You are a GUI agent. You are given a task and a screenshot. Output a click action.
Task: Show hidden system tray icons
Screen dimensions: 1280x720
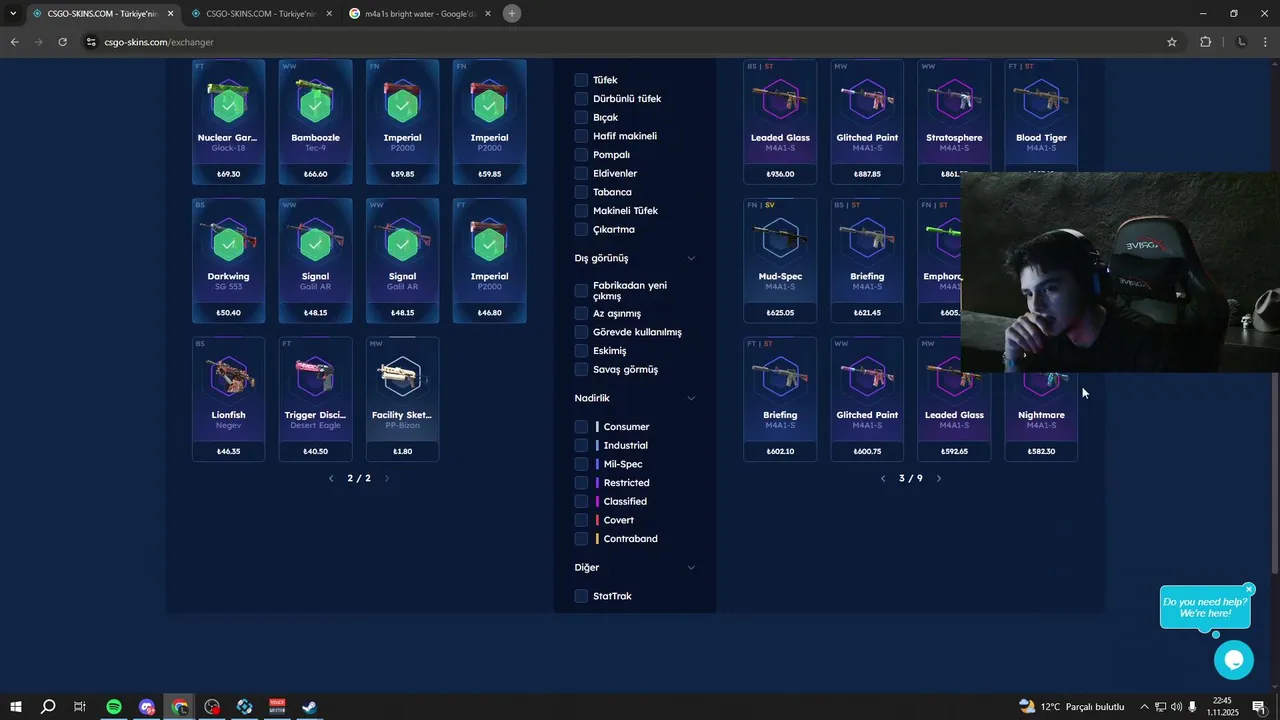point(1144,707)
